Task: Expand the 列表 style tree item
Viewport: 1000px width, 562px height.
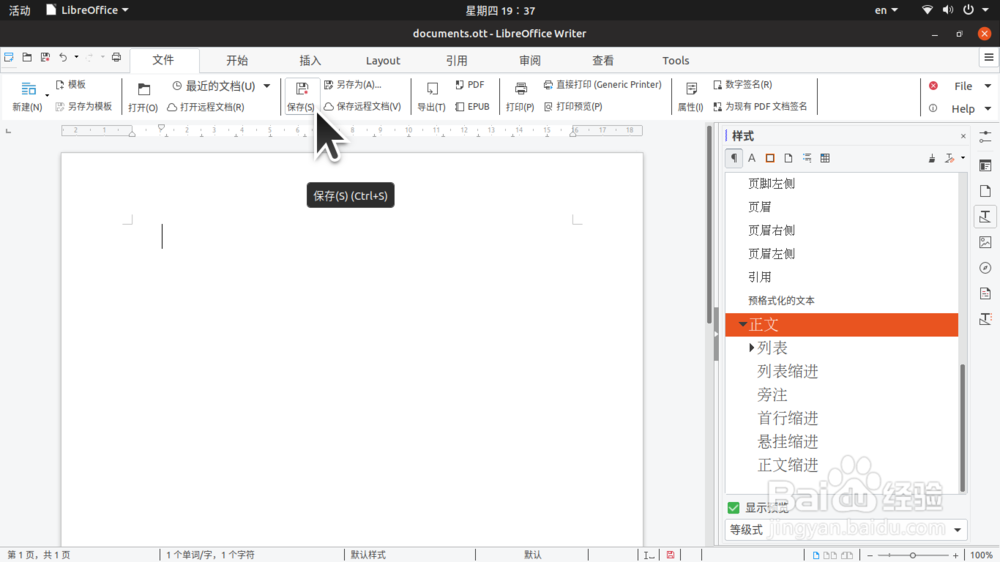Action: pos(751,348)
